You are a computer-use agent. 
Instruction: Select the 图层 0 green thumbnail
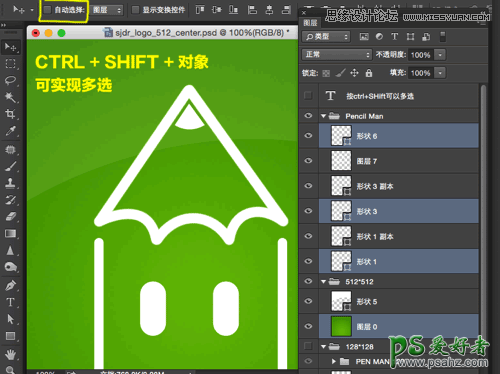pyautogui.click(x=341, y=326)
